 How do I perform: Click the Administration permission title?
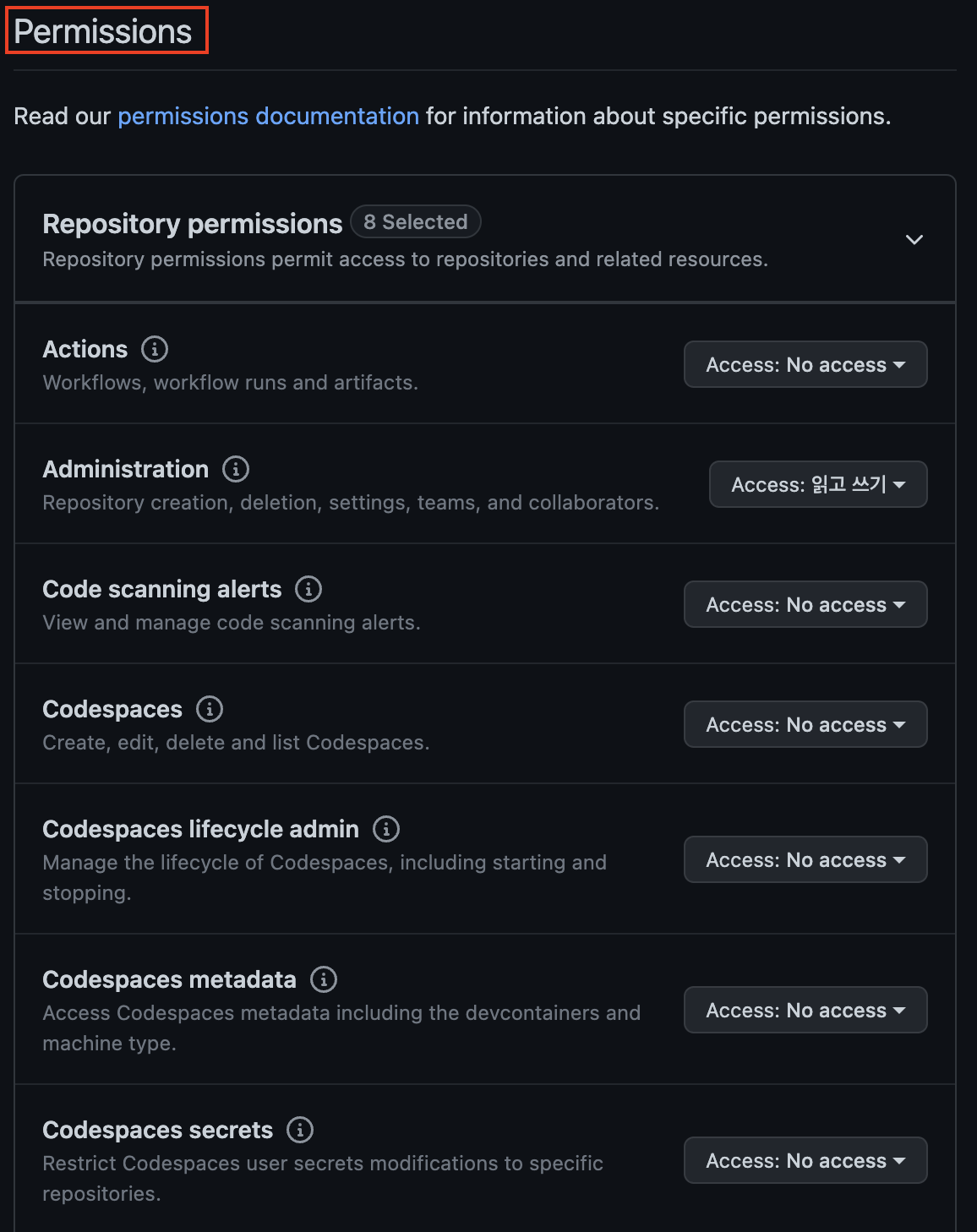(125, 469)
